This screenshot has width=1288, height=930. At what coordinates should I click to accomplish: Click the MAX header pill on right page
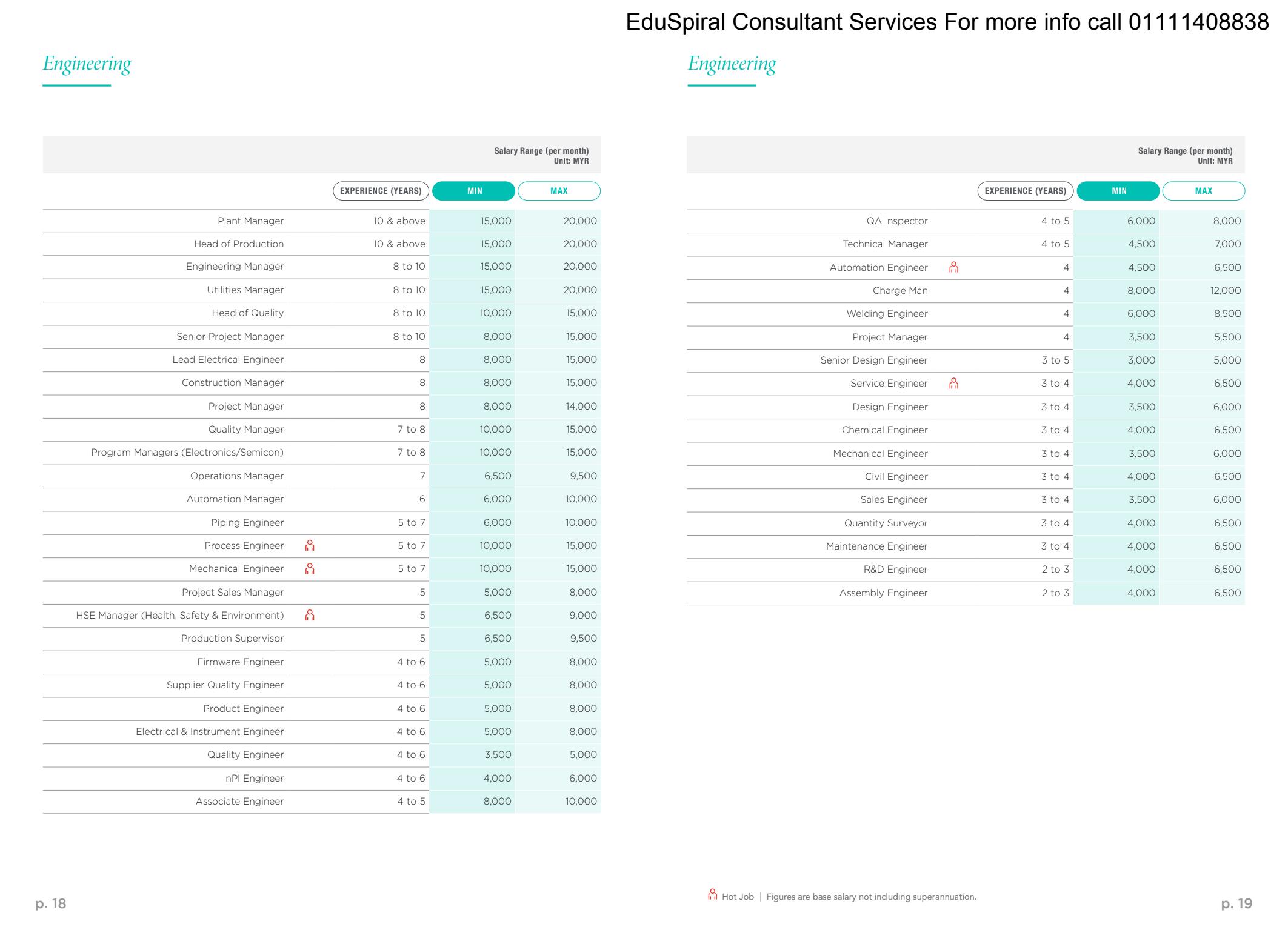[1203, 191]
